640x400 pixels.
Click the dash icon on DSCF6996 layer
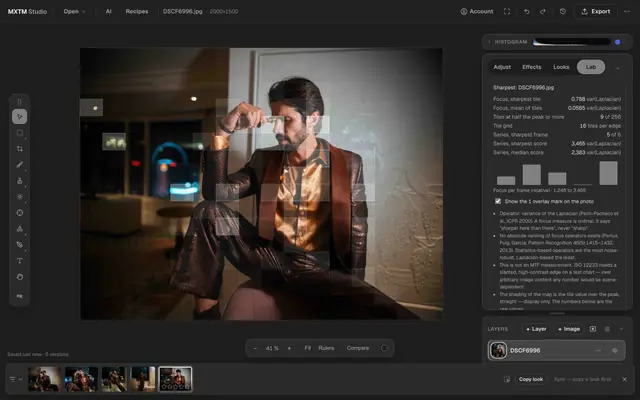coord(598,351)
